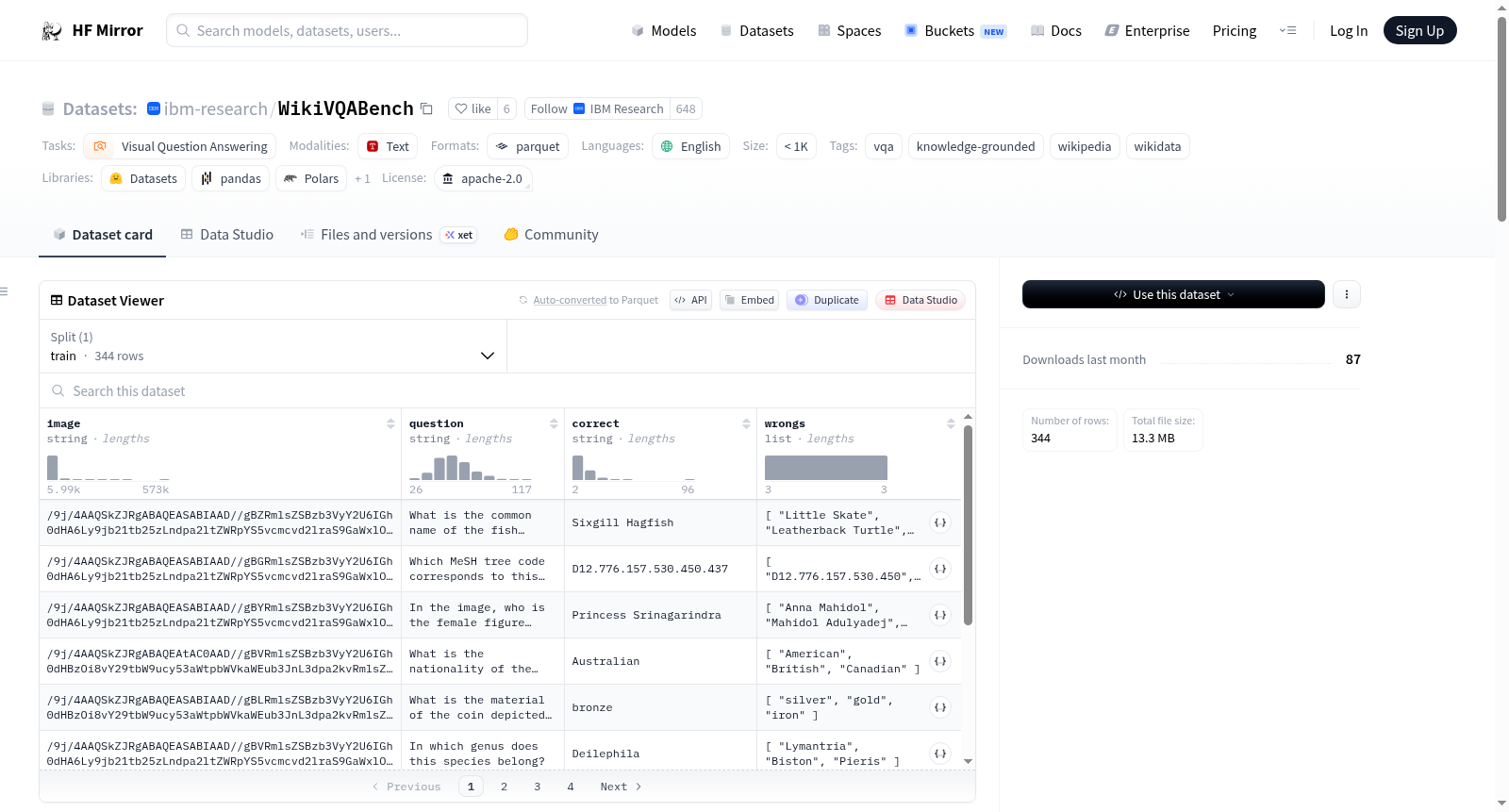The width and height of the screenshot is (1509, 812).
Task: Click the Log In link
Action: click(x=1349, y=31)
